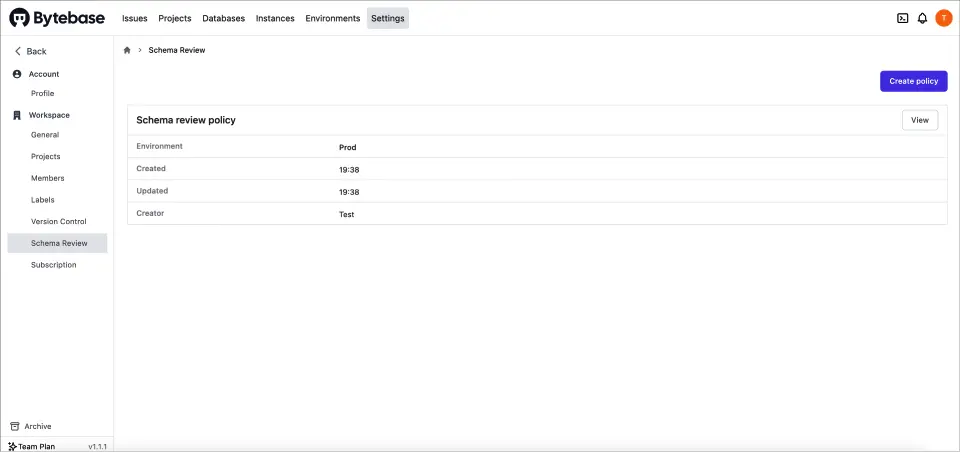Open Profile in sidebar
960x452 pixels.
[43, 93]
